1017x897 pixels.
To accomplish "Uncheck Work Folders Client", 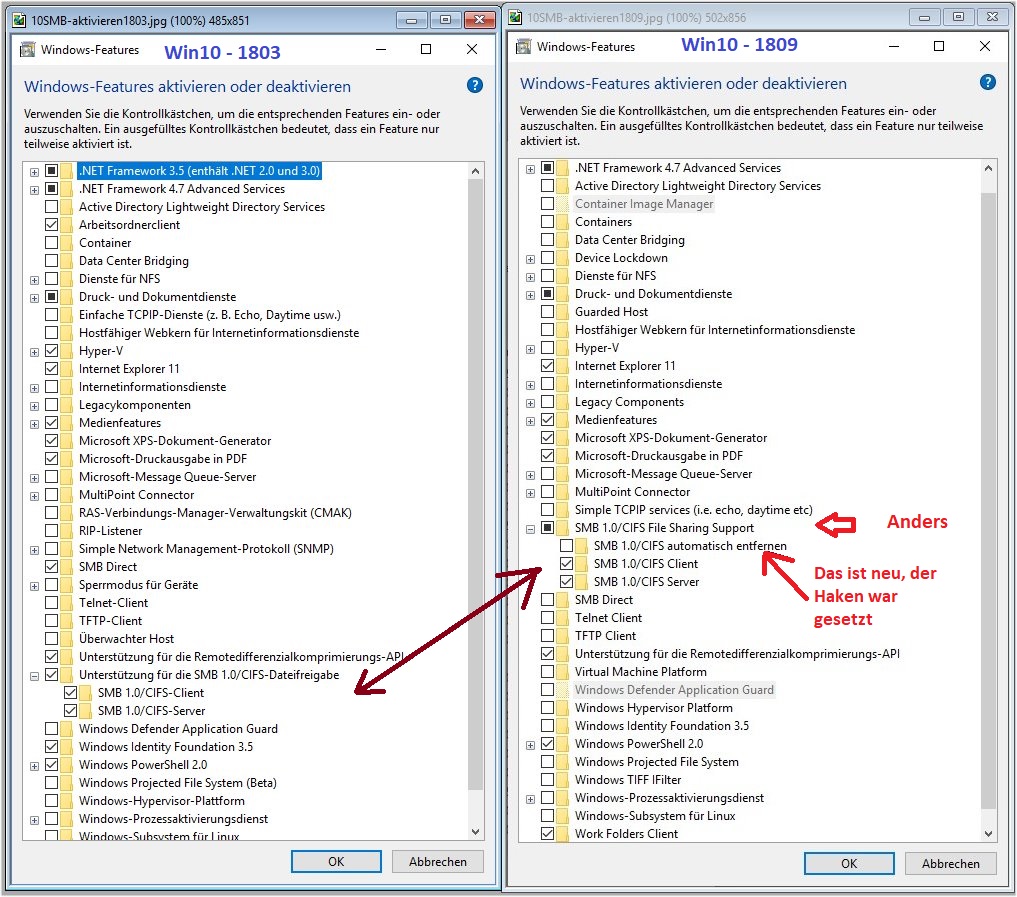I will coord(547,833).
